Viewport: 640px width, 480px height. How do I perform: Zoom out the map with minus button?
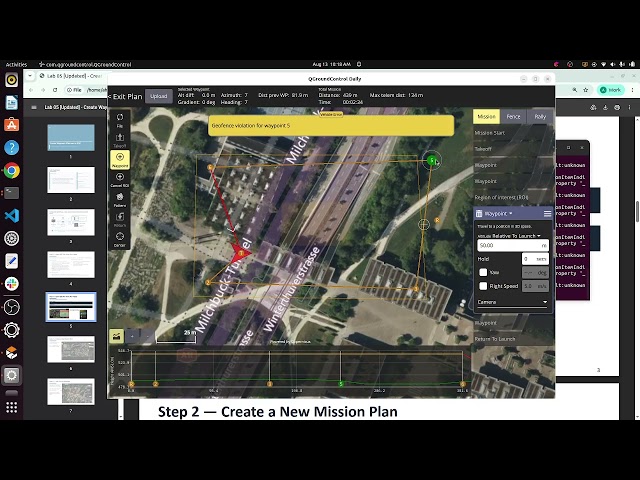pyautogui.click(x=147, y=336)
